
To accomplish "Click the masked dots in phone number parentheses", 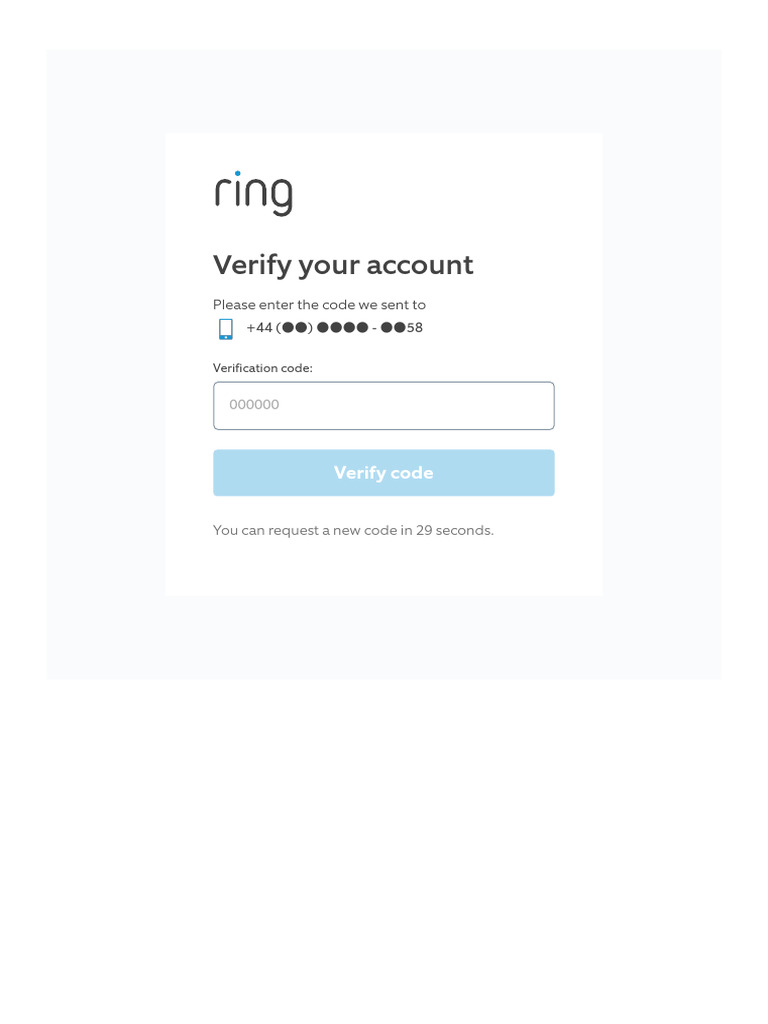I will coord(295,327).
